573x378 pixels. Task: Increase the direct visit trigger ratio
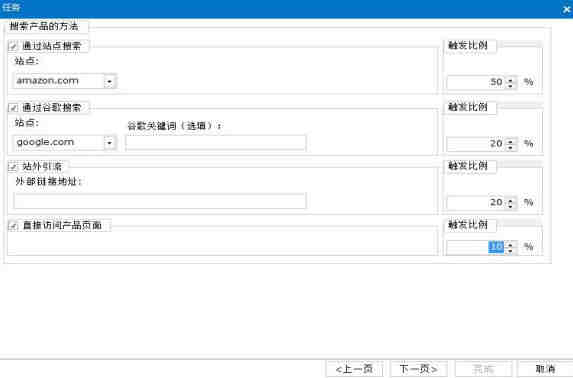tap(511, 244)
